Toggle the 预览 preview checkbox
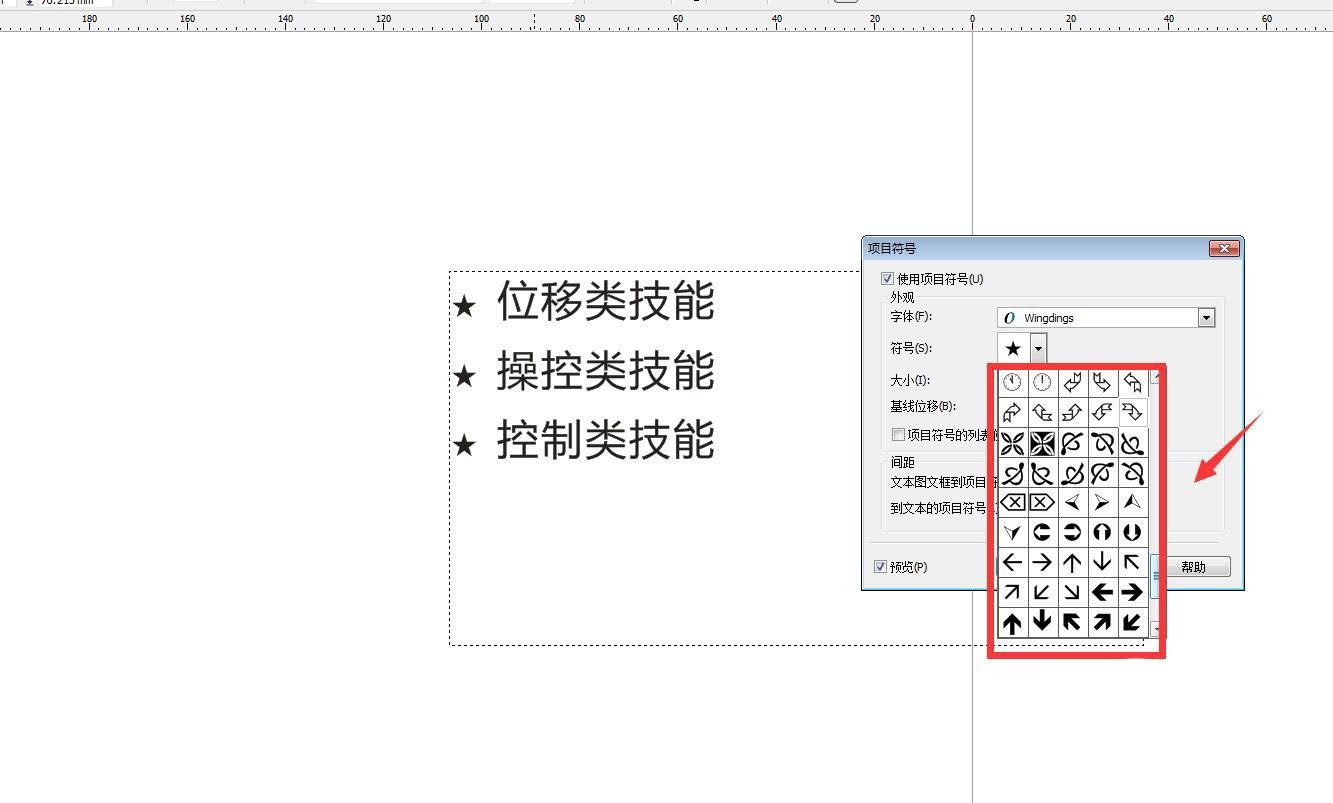 [880, 567]
